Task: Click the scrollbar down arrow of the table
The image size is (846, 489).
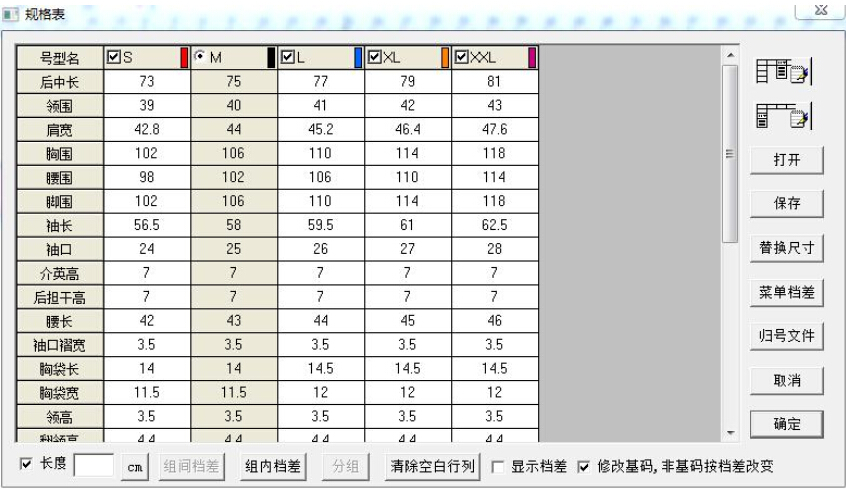Action: 730,434
